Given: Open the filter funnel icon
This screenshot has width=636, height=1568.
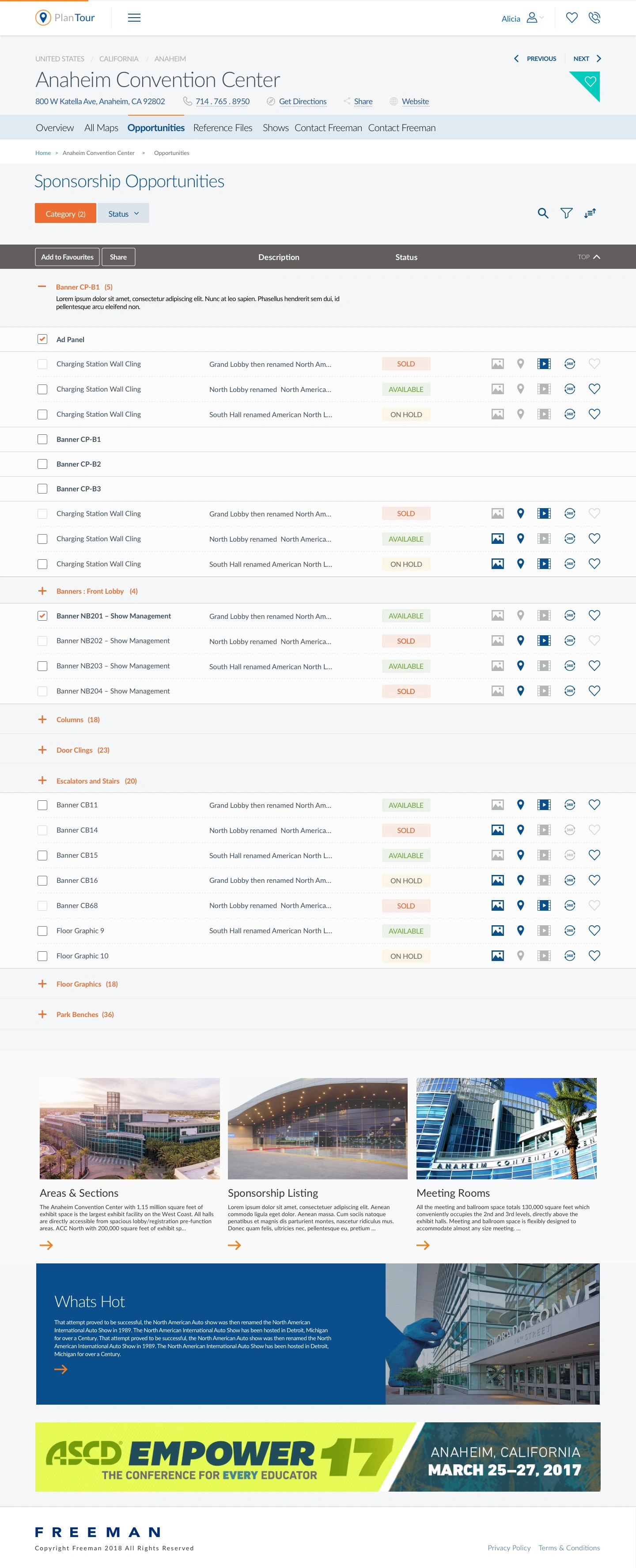Looking at the screenshot, I should click(x=567, y=213).
